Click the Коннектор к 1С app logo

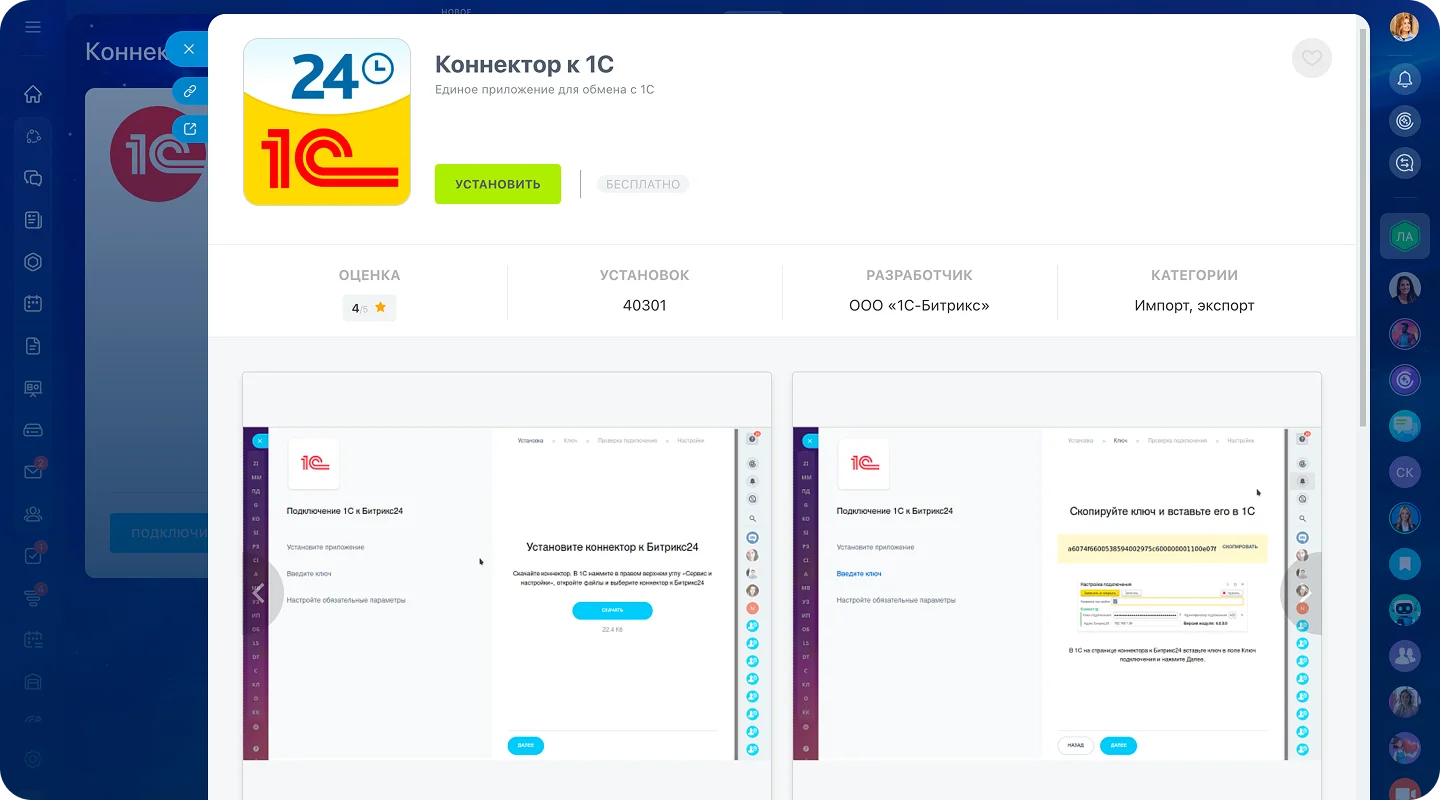pyautogui.click(x=327, y=122)
